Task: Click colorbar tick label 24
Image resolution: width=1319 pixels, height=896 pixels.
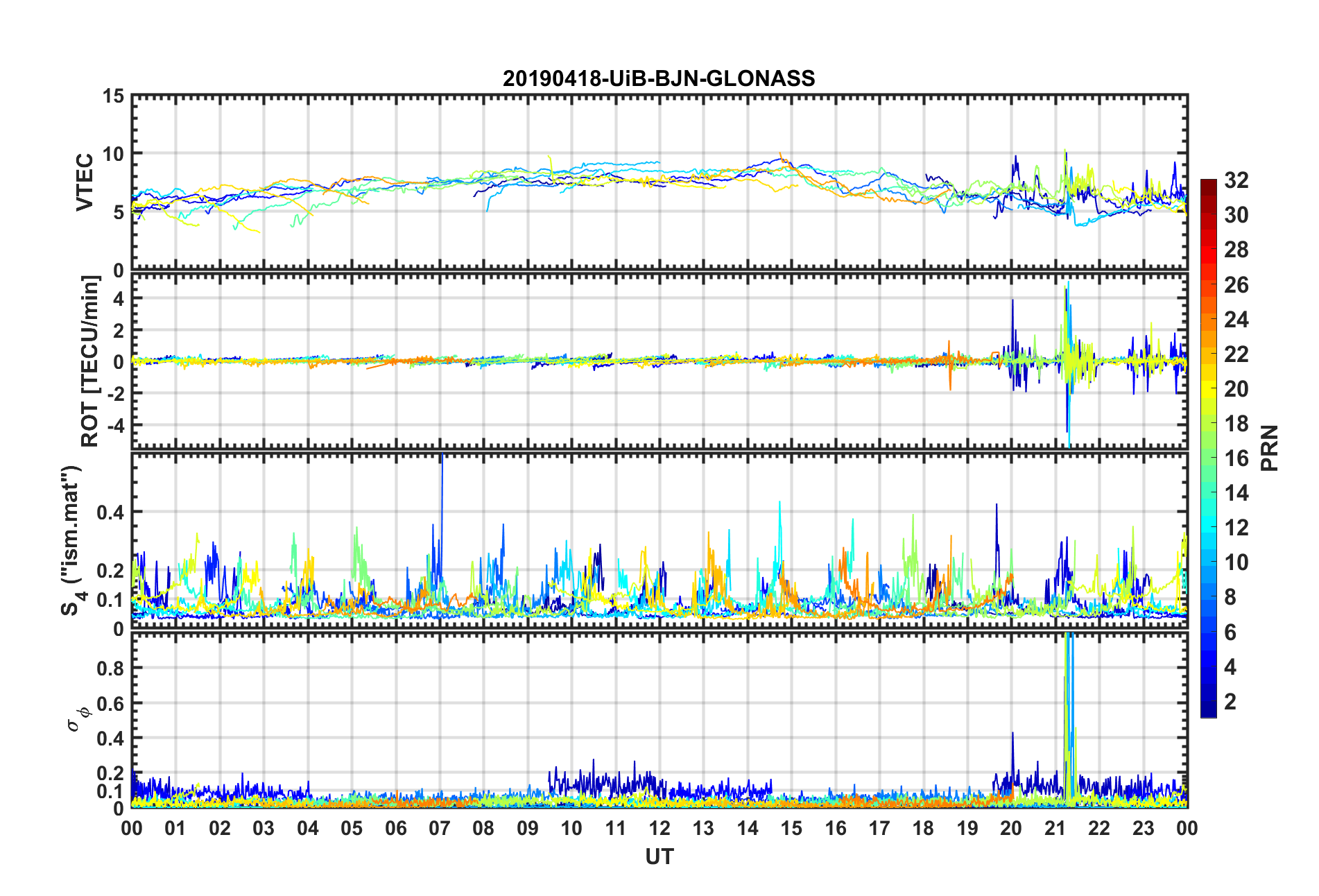Action: coord(1236,320)
